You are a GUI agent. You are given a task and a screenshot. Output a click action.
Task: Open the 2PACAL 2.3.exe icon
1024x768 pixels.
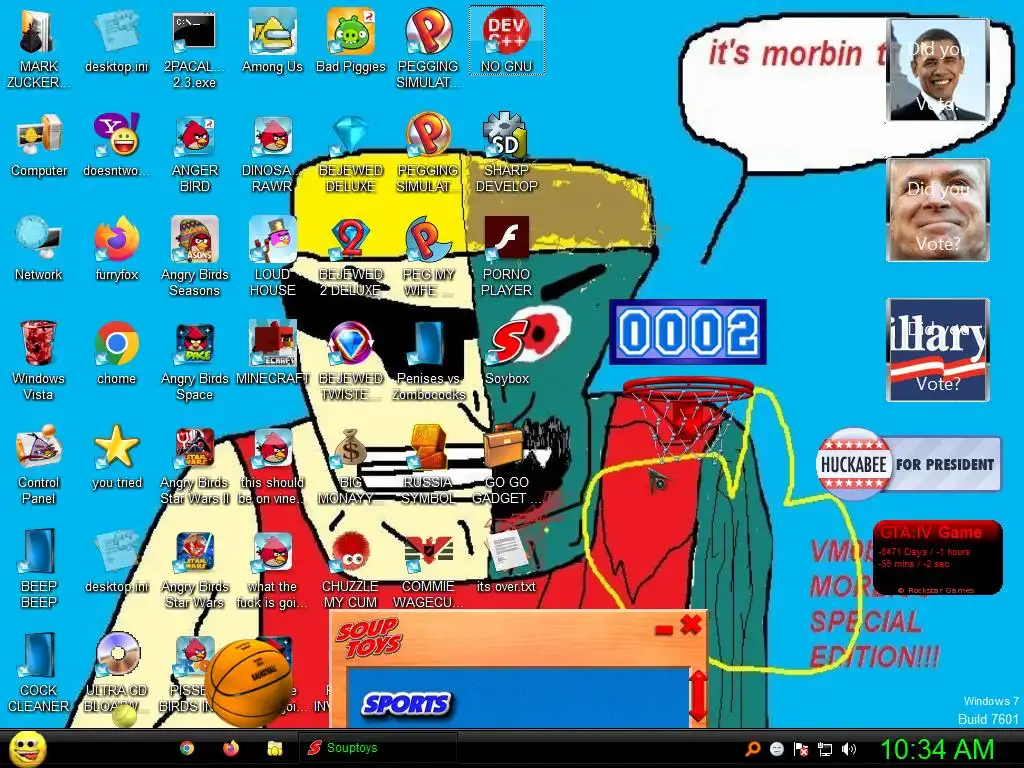pyautogui.click(x=195, y=49)
